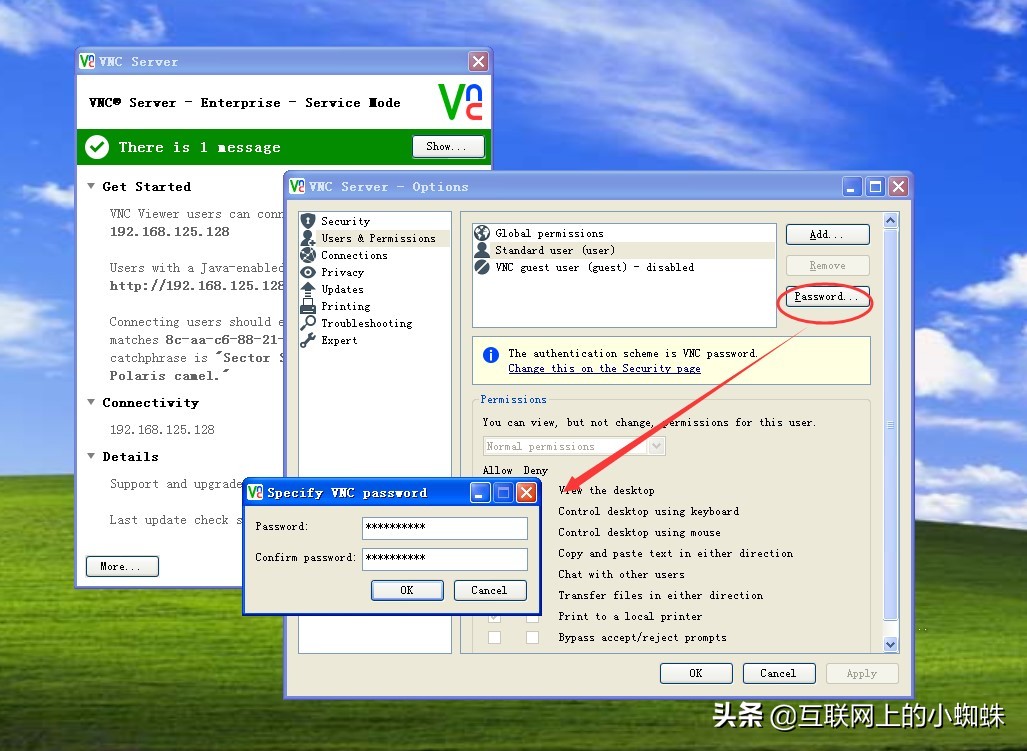The image size is (1027, 751).
Task: Click the Users & Permissions person icon
Action: click(308, 238)
